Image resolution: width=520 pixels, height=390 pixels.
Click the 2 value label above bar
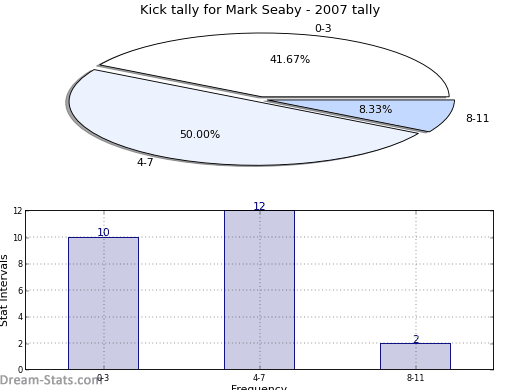[x=416, y=339]
